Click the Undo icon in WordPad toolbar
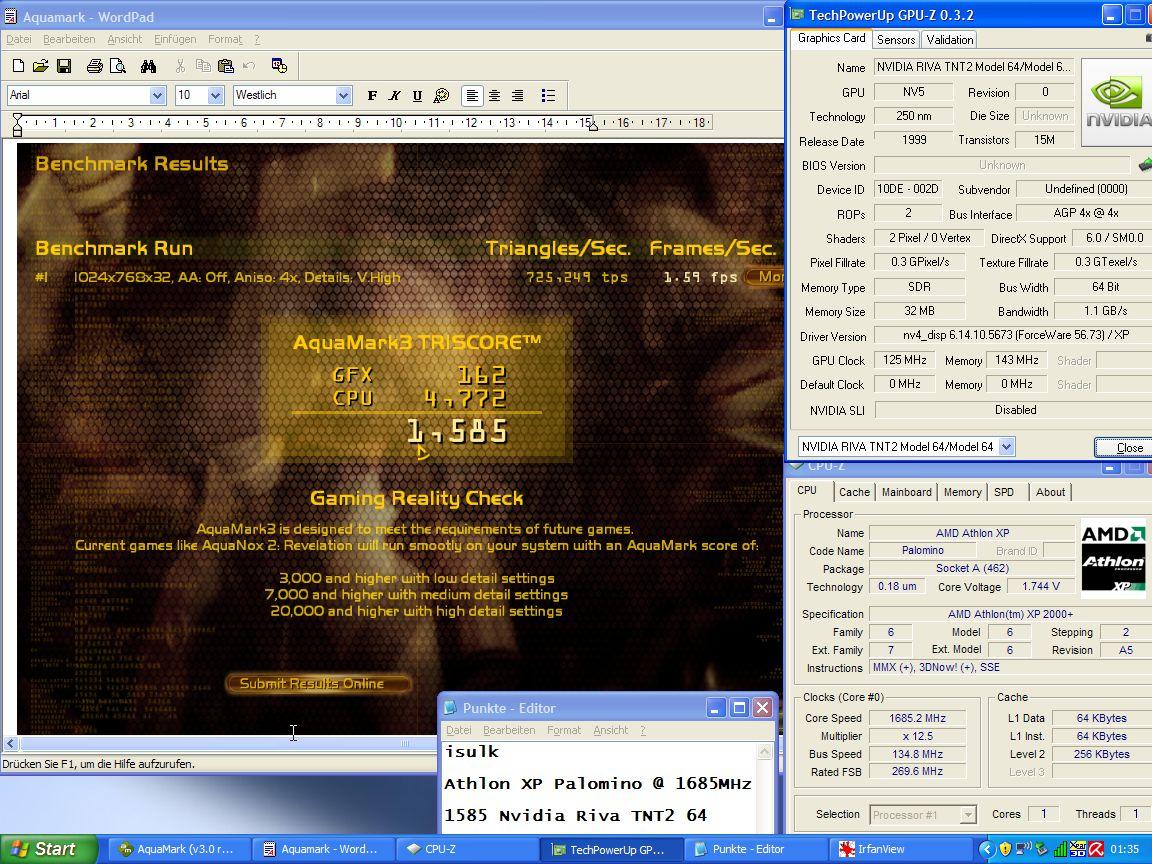This screenshot has width=1152, height=864. (x=249, y=66)
